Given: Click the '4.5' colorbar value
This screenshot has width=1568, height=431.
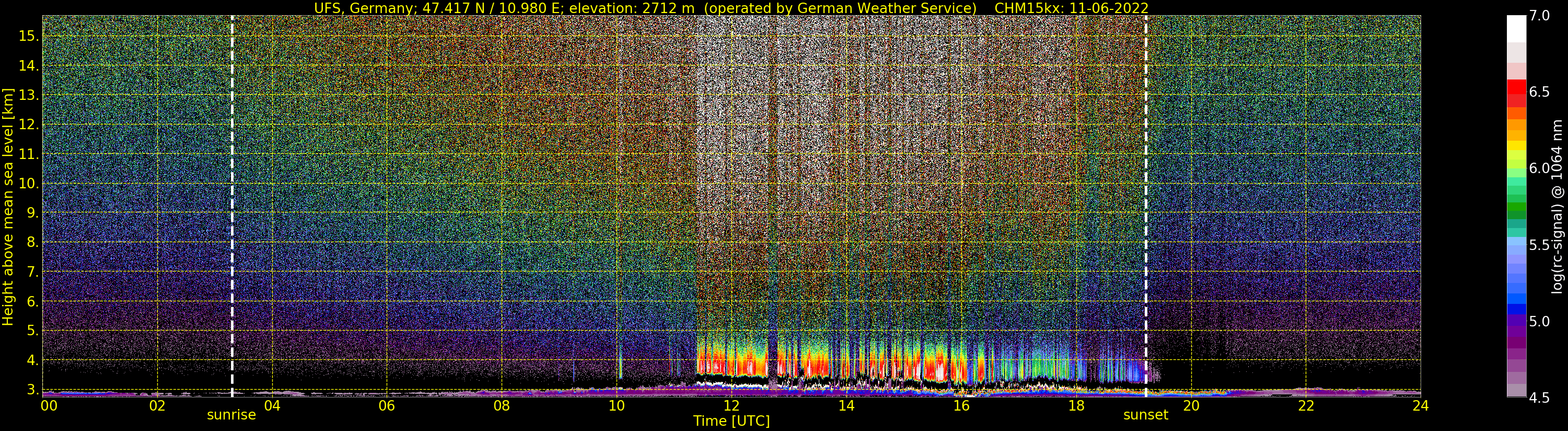Looking at the screenshot, I should (1539, 398).
